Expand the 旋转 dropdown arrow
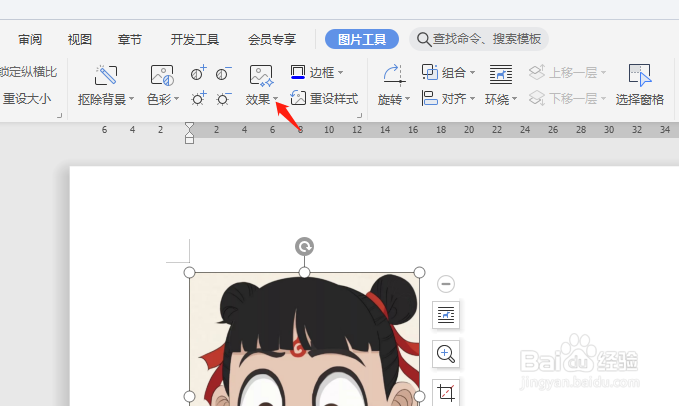The image size is (679, 406). coord(407,99)
